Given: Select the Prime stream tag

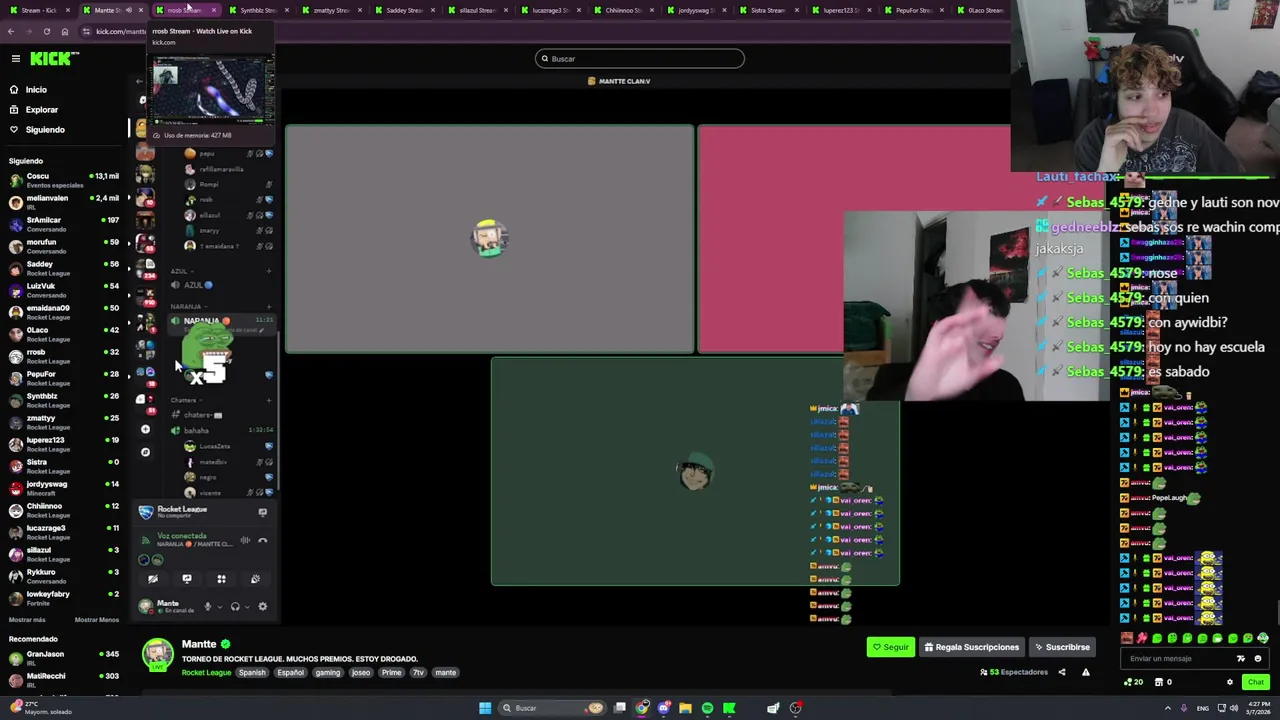Looking at the screenshot, I should (x=391, y=673).
